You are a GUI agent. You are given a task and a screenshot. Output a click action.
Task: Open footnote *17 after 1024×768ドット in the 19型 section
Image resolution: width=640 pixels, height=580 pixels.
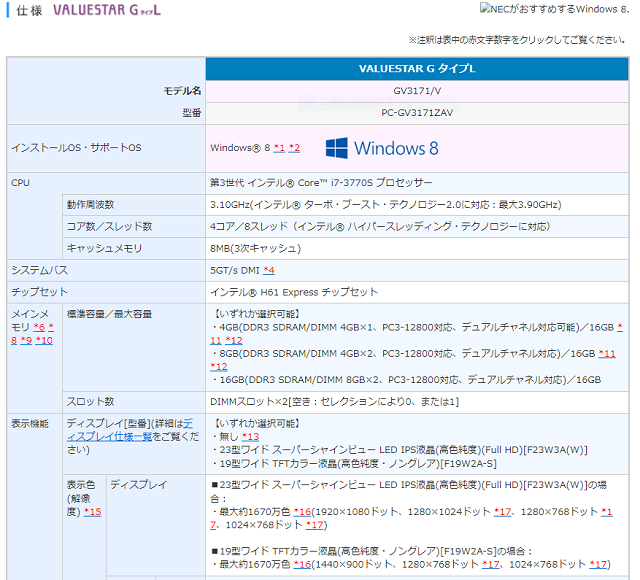(598, 564)
